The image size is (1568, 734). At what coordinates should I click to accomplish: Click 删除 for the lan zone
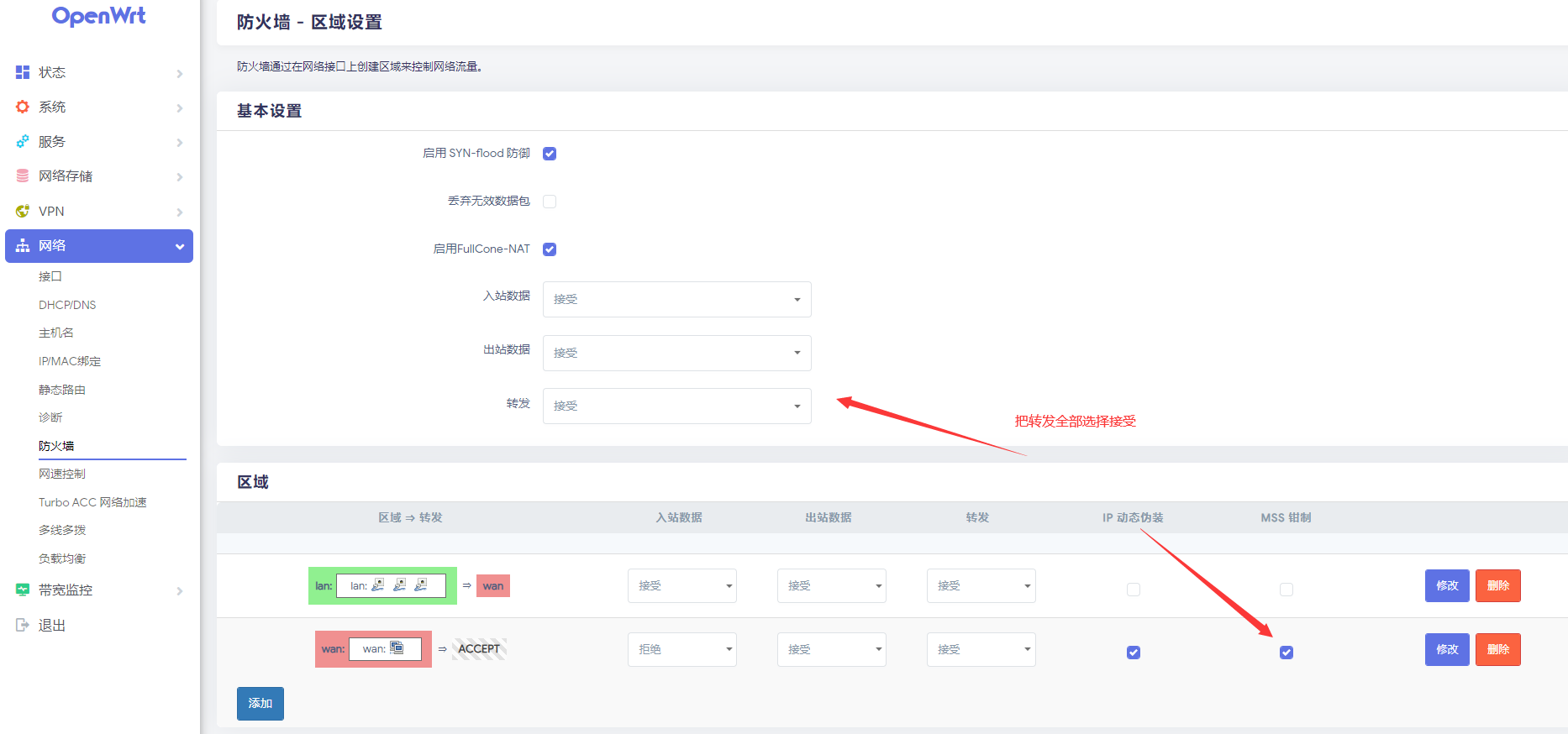(x=1498, y=585)
